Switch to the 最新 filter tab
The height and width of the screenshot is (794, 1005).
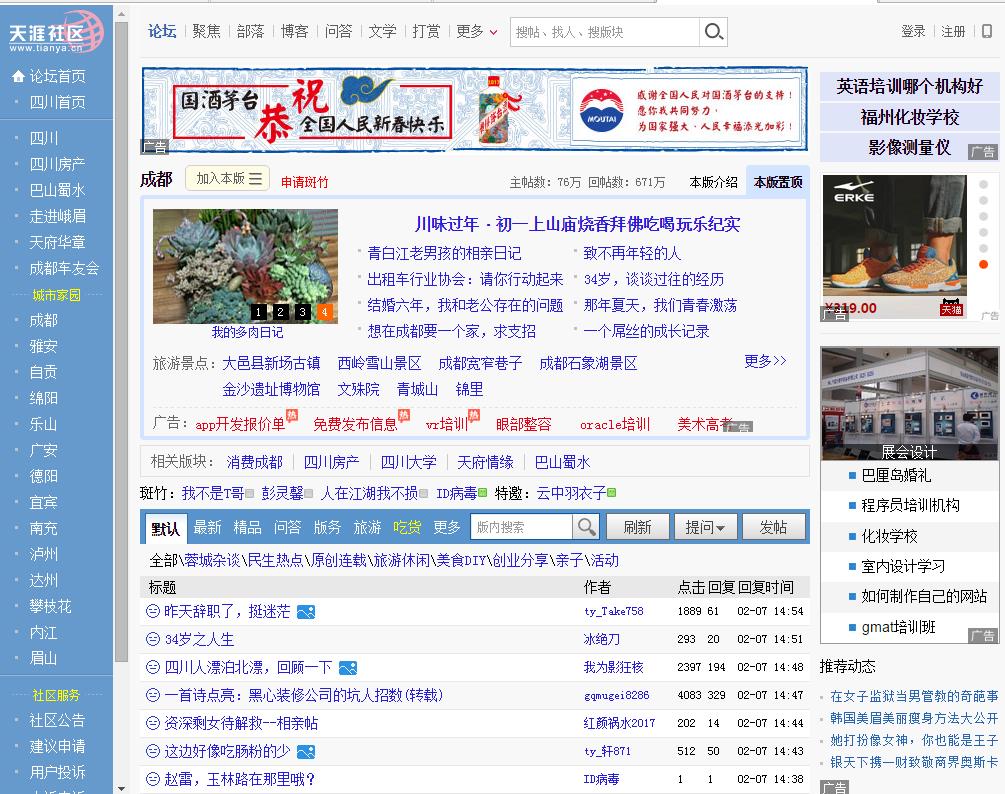(x=207, y=527)
